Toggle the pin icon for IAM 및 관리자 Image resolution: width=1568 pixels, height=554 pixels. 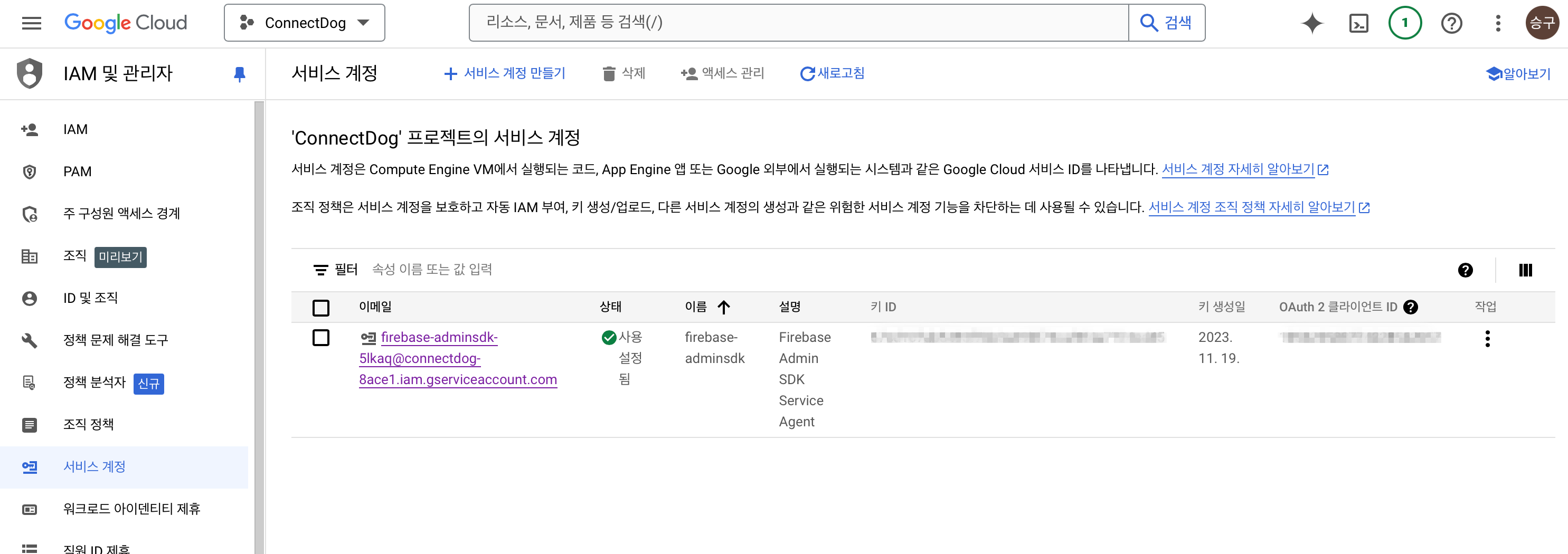pos(239,74)
